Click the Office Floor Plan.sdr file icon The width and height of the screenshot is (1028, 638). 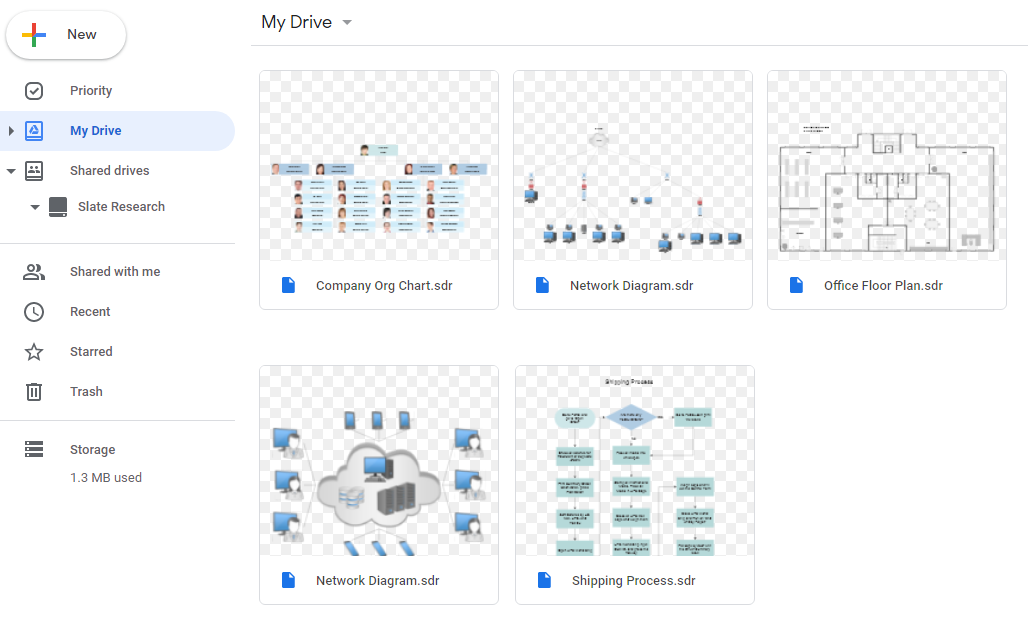click(x=796, y=285)
